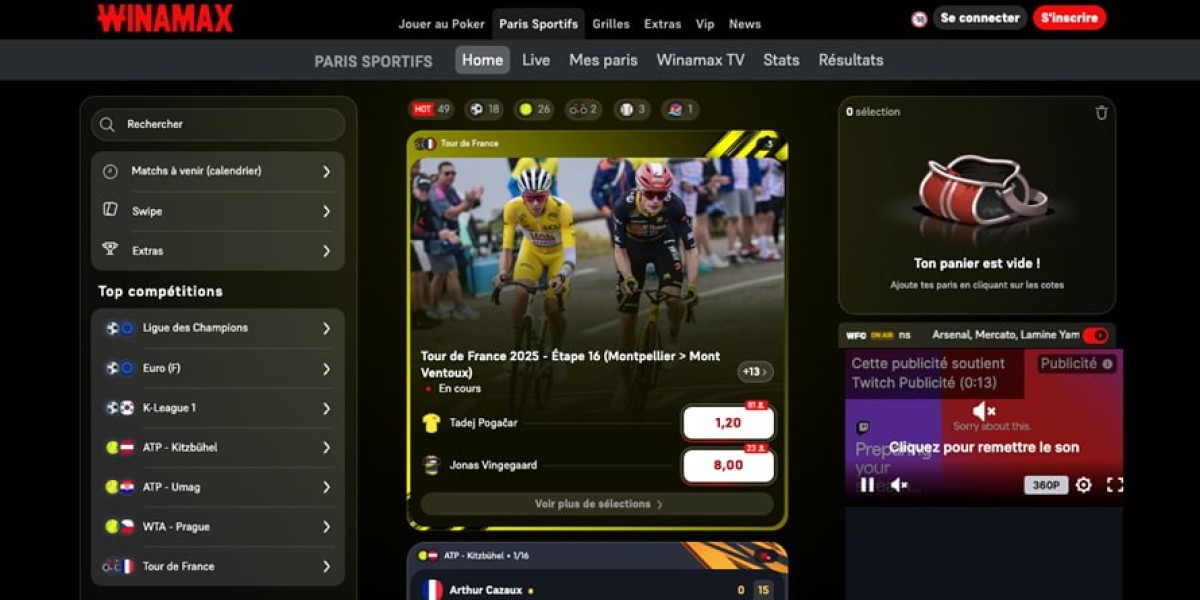1200x600 pixels.
Task: Expand Euro (F) chevron
Action: click(x=326, y=368)
